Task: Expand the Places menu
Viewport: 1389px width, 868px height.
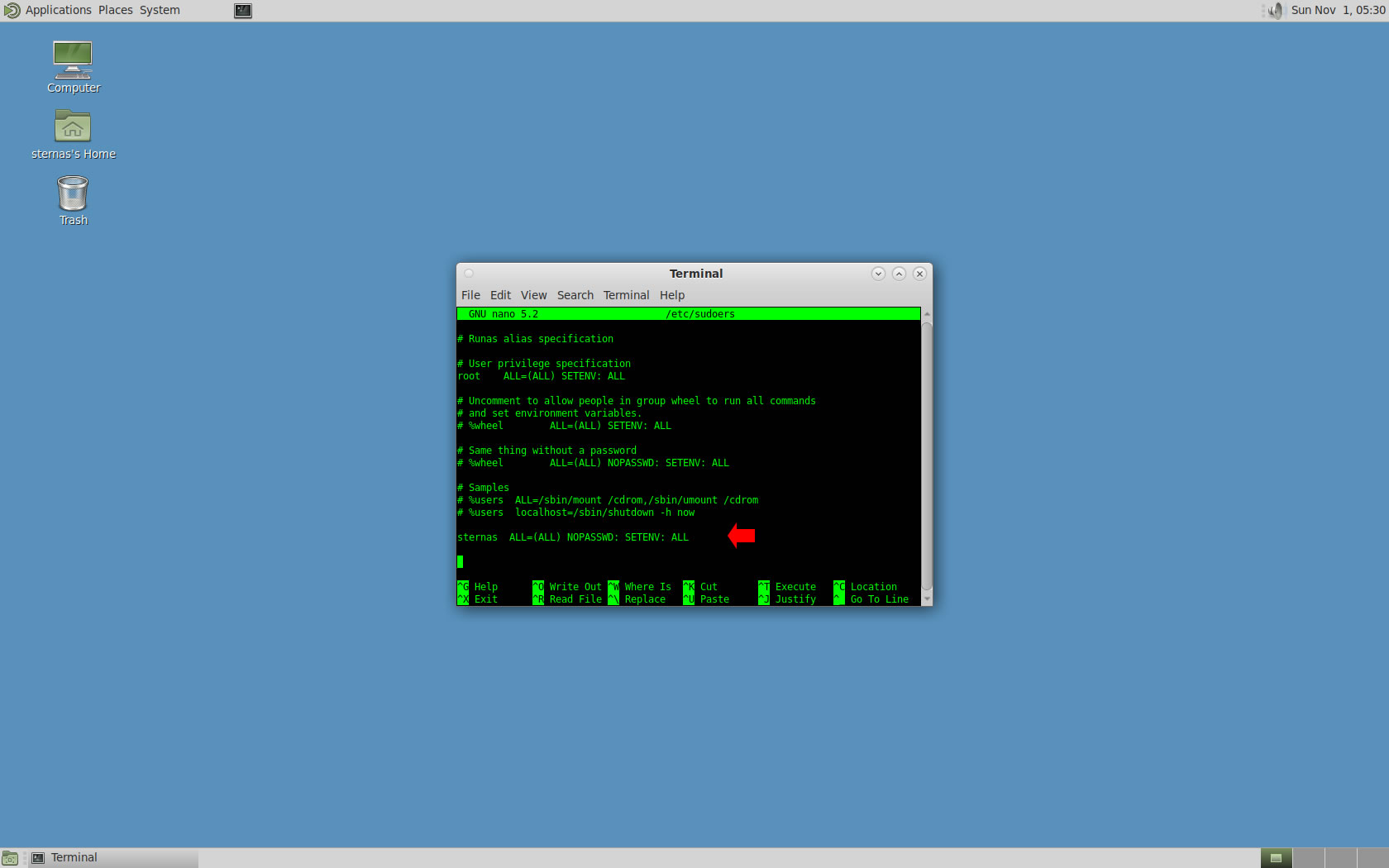Action: (x=115, y=10)
